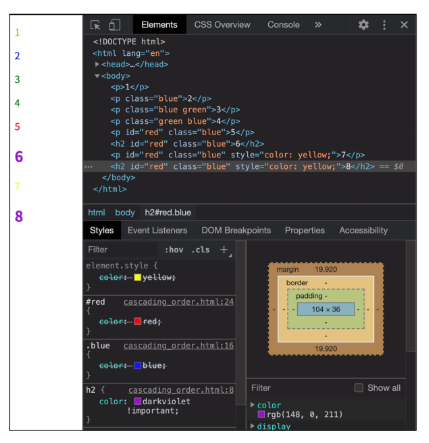Open the darkviolet color swatch picker

[x=138, y=401]
